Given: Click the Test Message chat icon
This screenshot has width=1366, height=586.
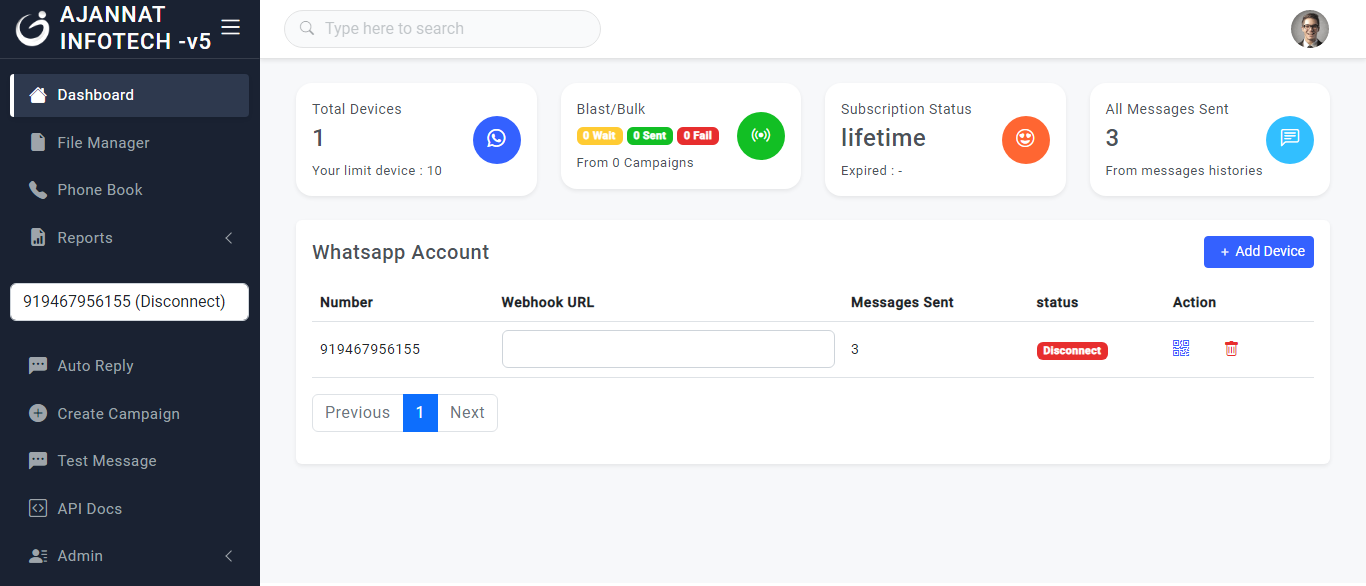Looking at the screenshot, I should [x=38, y=460].
